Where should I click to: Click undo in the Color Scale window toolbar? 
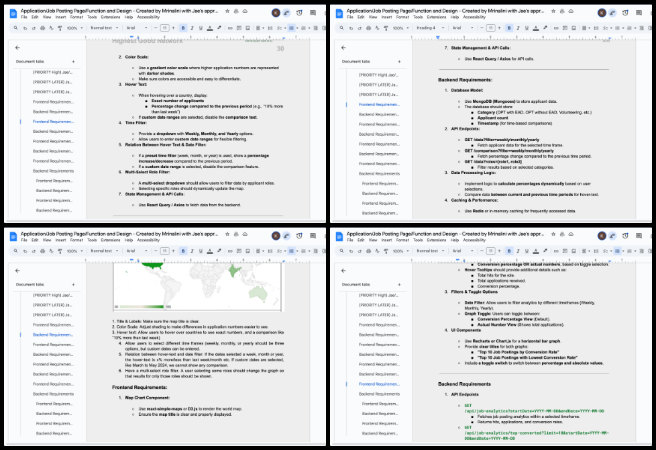tap(25, 28)
